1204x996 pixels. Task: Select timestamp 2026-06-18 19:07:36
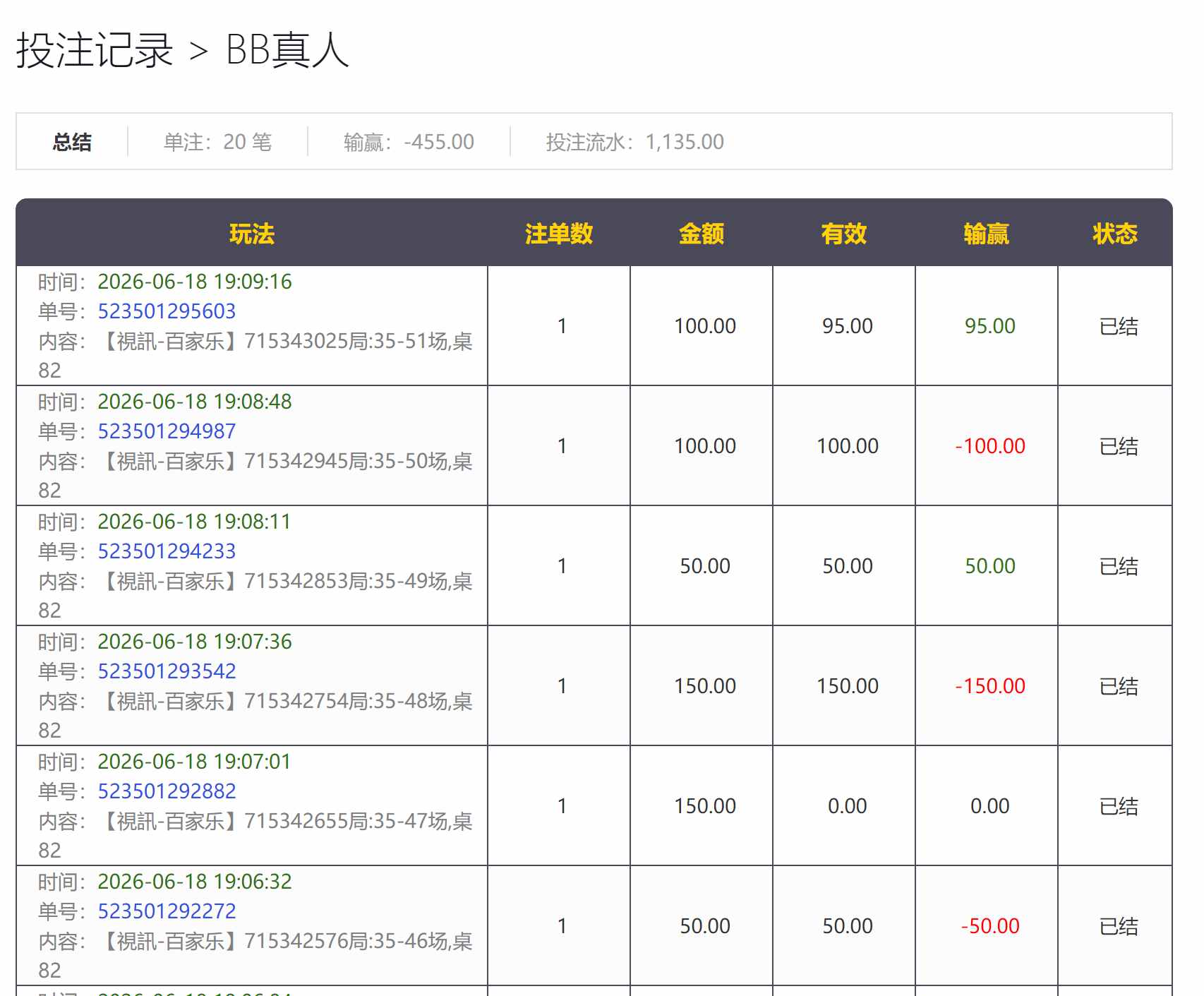[x=195, y=642]
